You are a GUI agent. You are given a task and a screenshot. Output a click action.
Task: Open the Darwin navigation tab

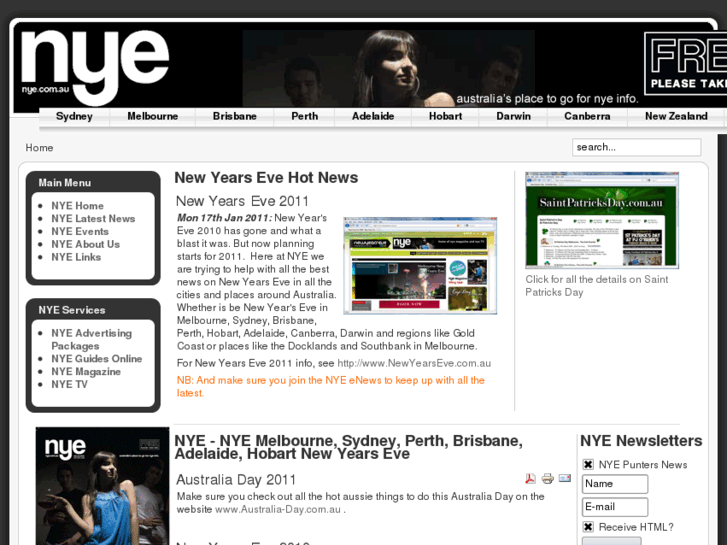click(513, 116)
